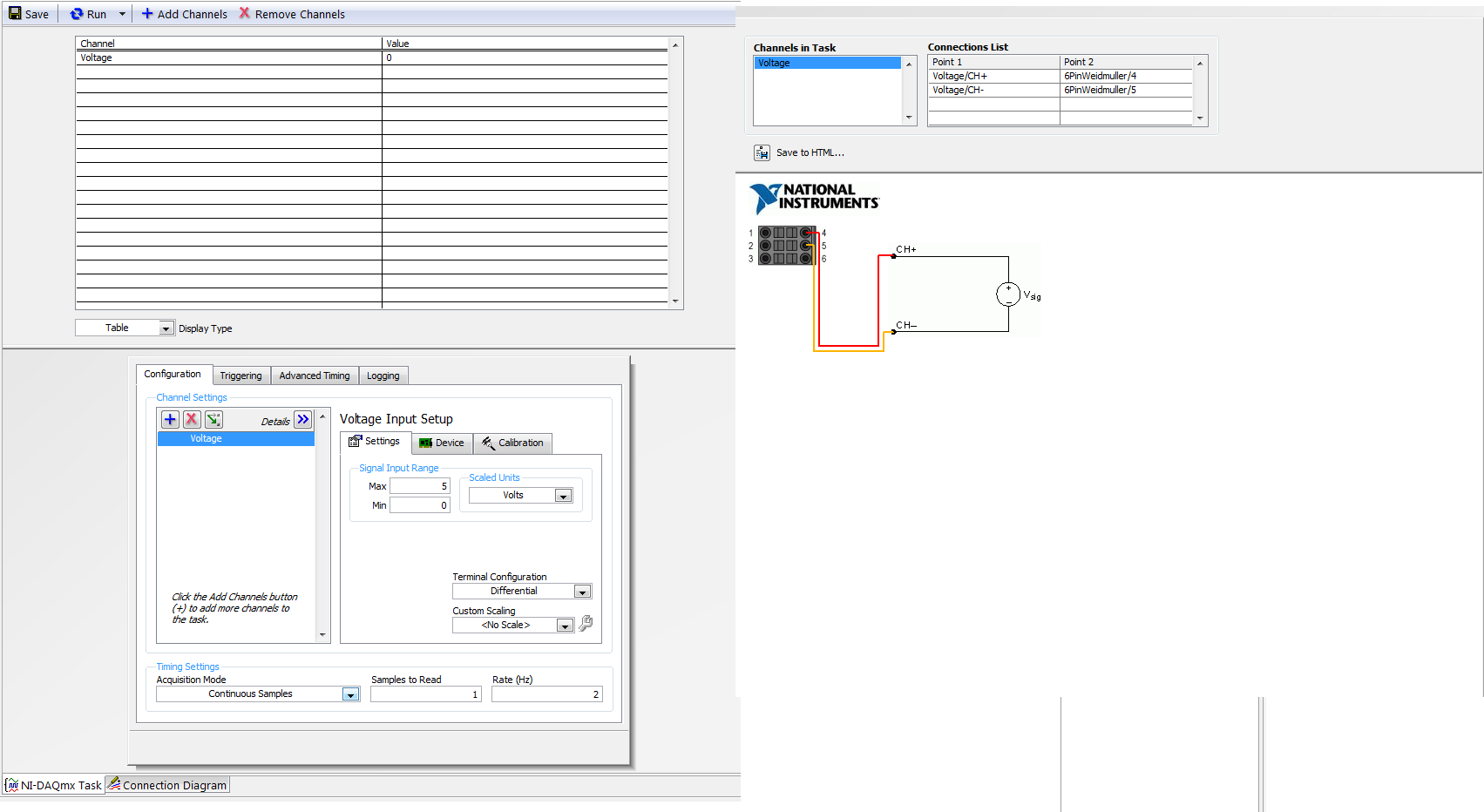The width and height of the screenshot is (1484, 812).
Task: Click the Point 1 column header
Action: coord(993,62)
